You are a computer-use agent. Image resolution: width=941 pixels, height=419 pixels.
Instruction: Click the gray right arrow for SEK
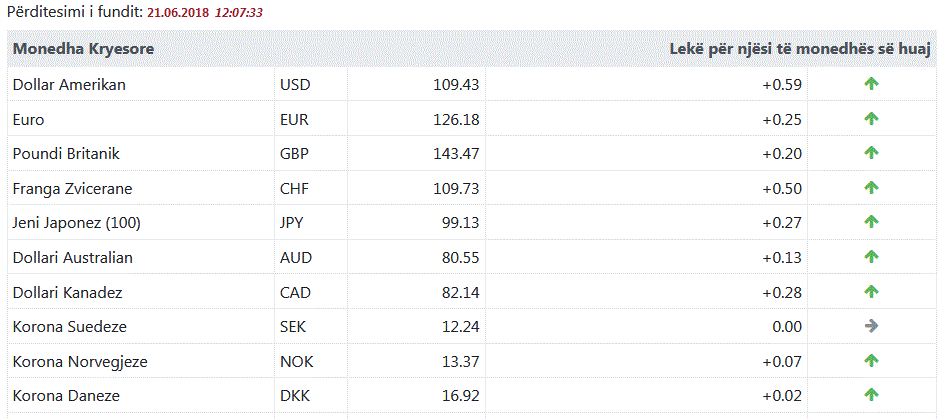pyautogui.click(x=871, y=326)
